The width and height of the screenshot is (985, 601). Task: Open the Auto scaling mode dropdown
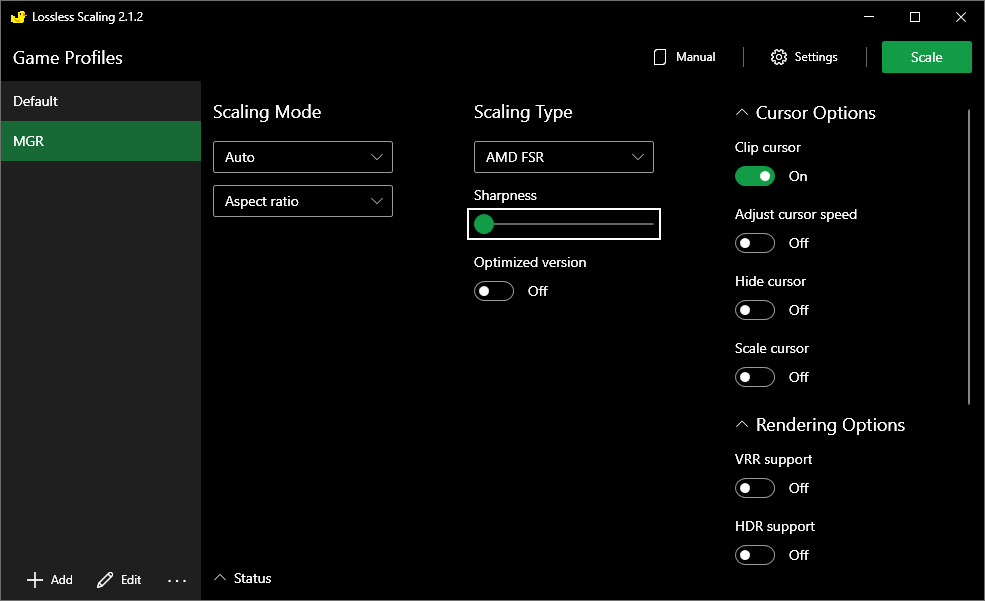click(303, 157)
